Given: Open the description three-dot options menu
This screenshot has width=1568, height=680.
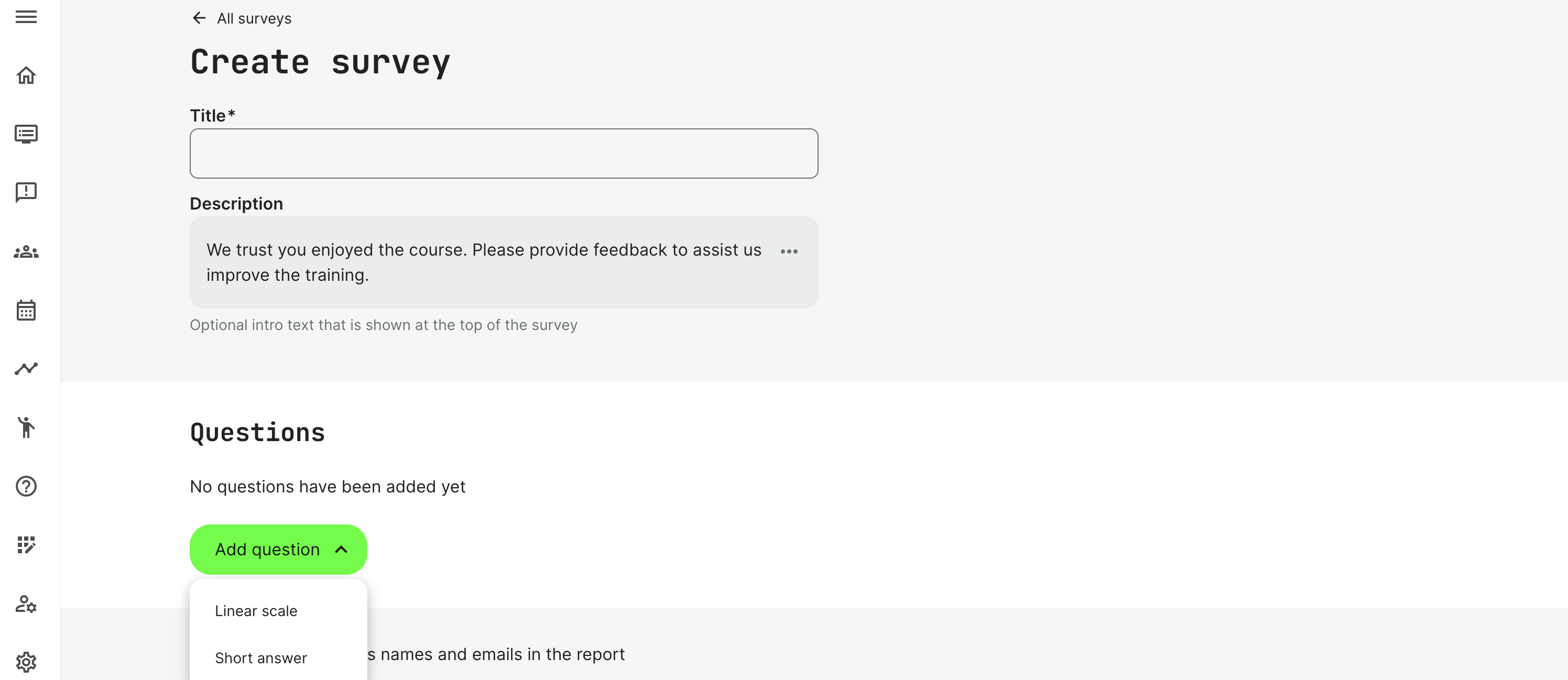Looking at the screenshot, I should tap(789, 251).
